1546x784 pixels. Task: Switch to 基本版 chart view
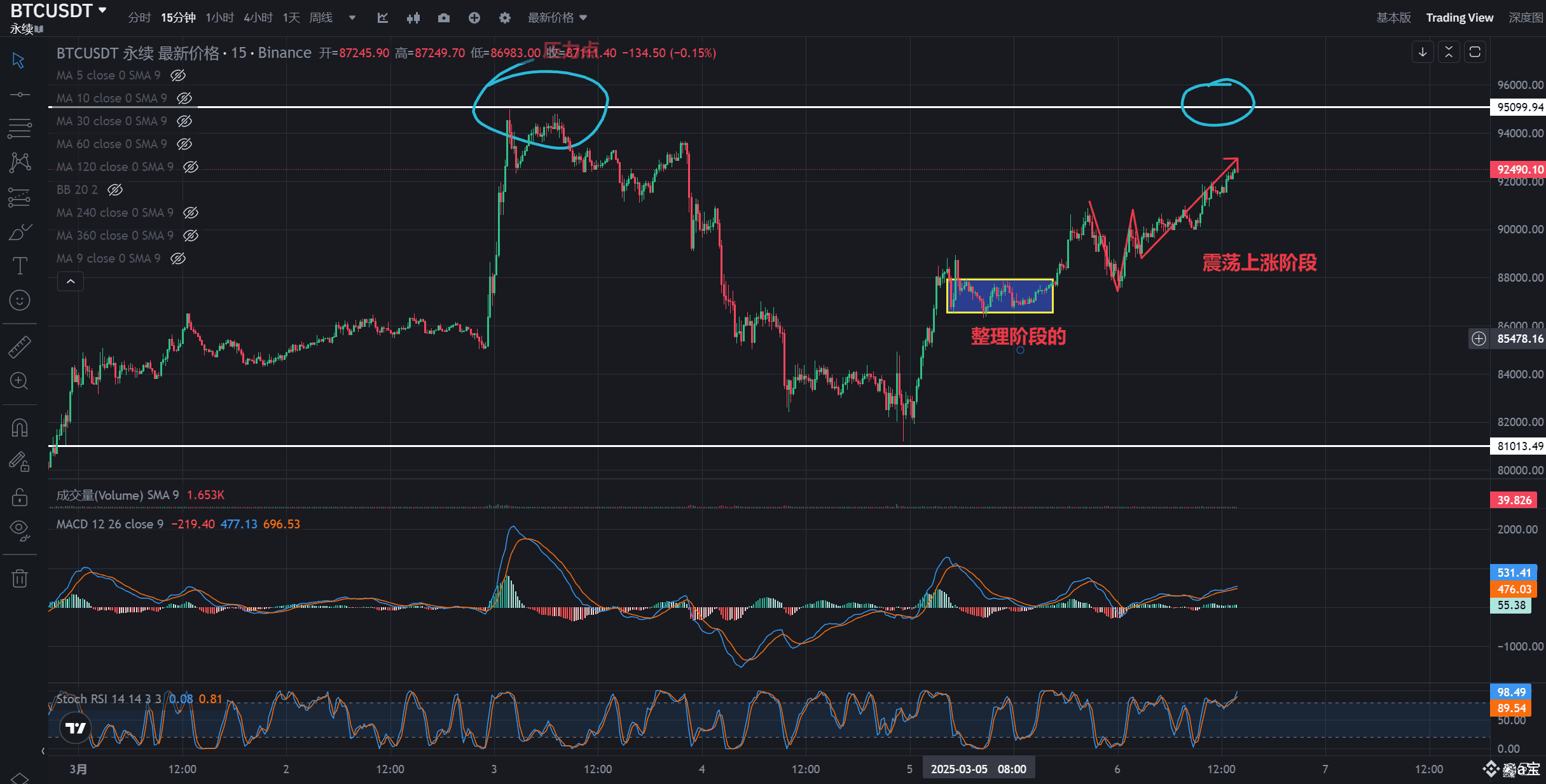pos(1394,18)
